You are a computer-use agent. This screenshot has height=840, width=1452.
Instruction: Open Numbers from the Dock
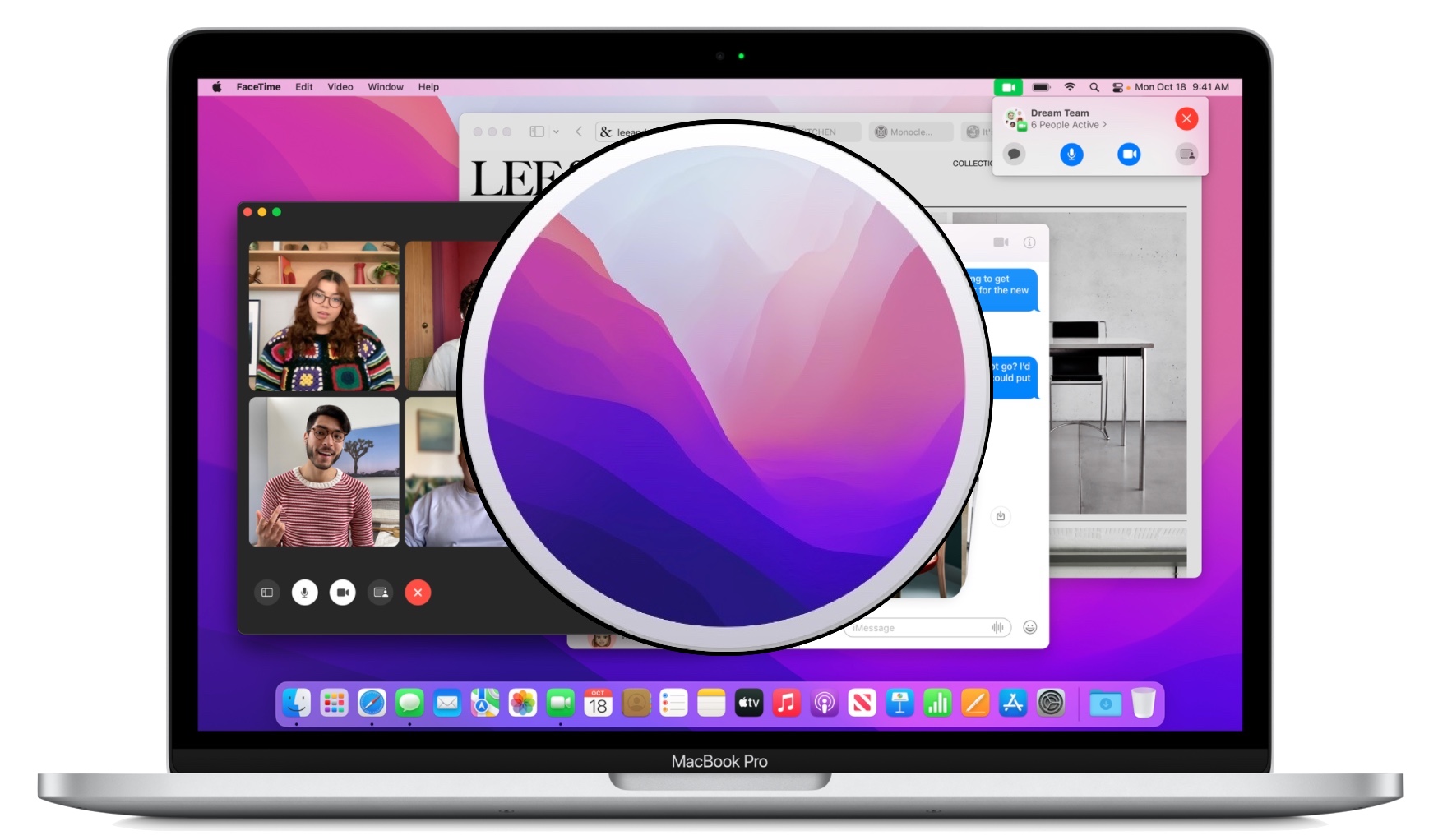pyautogui.click(x=938, y=704)
